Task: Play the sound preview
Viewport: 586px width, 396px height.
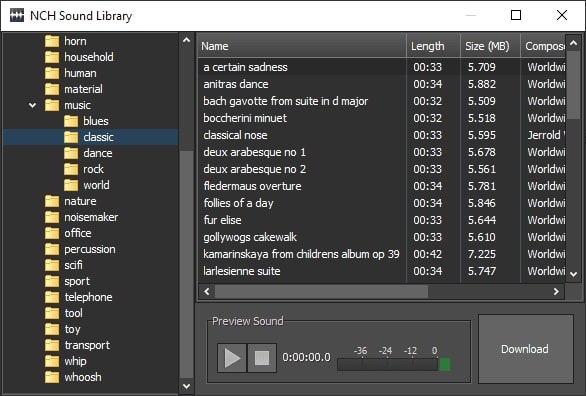Action: [232, 358]
